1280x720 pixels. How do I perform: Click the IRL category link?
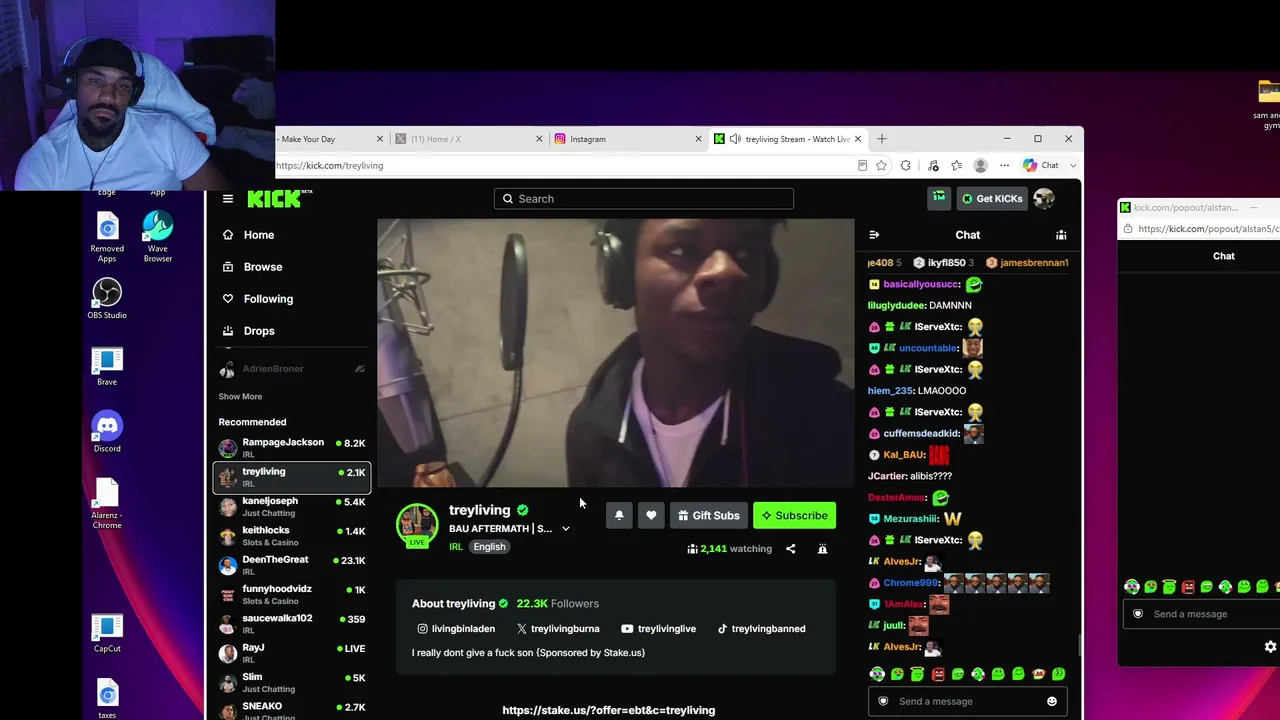[456, 547]
